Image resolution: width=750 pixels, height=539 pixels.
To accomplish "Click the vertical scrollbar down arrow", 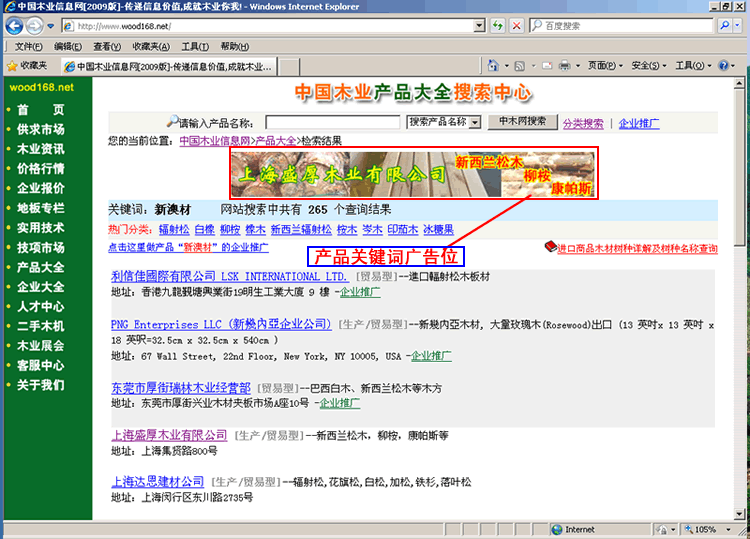I will click(739, 514).
